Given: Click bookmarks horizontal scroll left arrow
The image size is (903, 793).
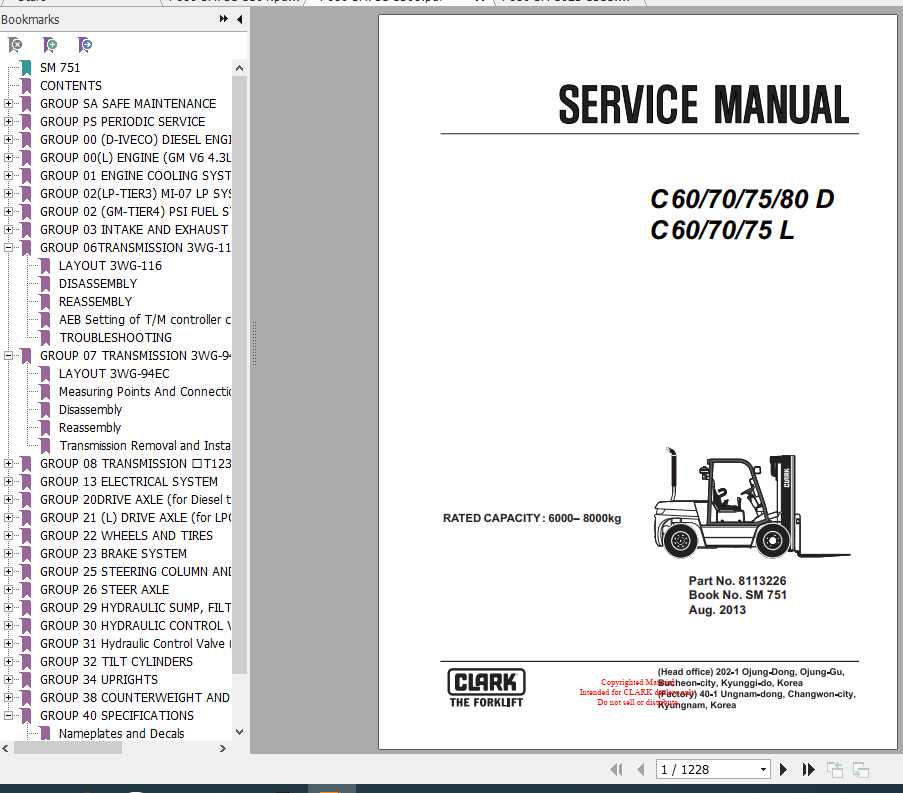Looking at the screenshot, I should click(5, 748).
